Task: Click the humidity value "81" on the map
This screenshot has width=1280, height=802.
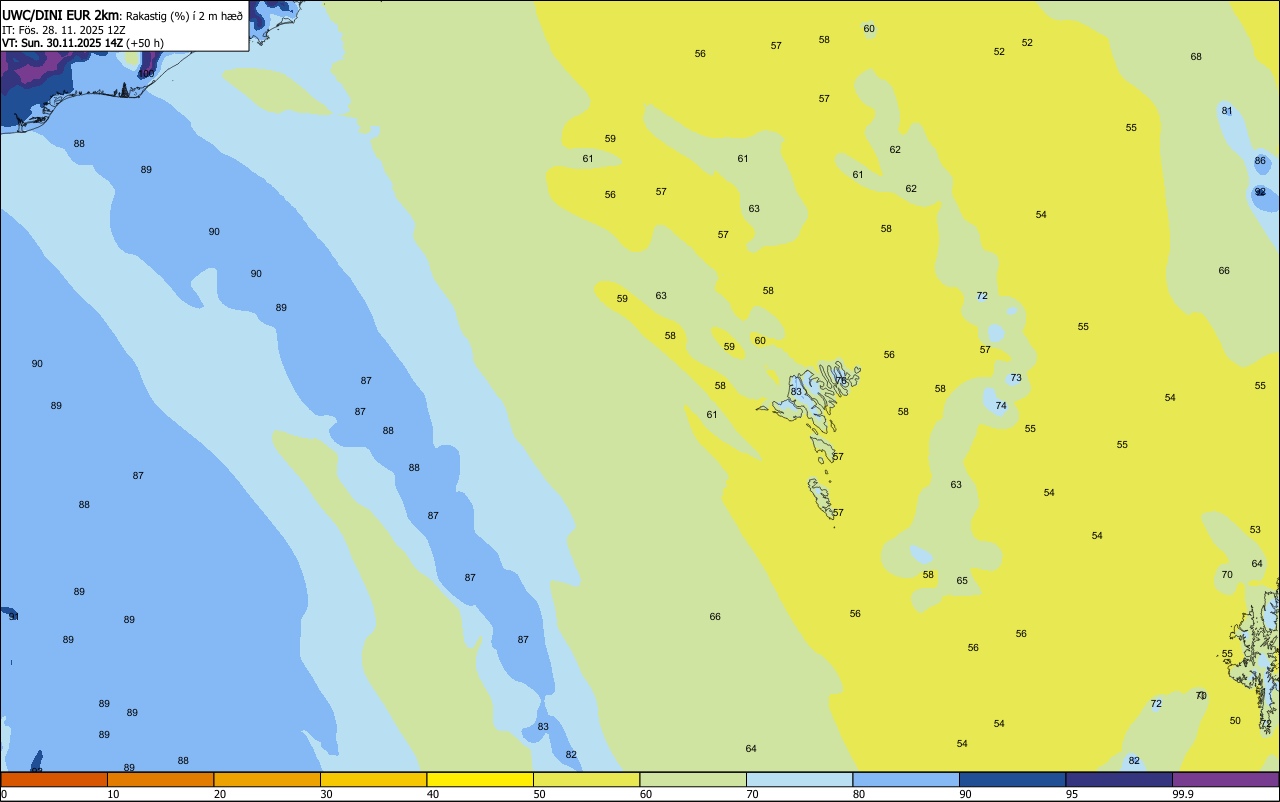Action: [x=1227, y=111]
